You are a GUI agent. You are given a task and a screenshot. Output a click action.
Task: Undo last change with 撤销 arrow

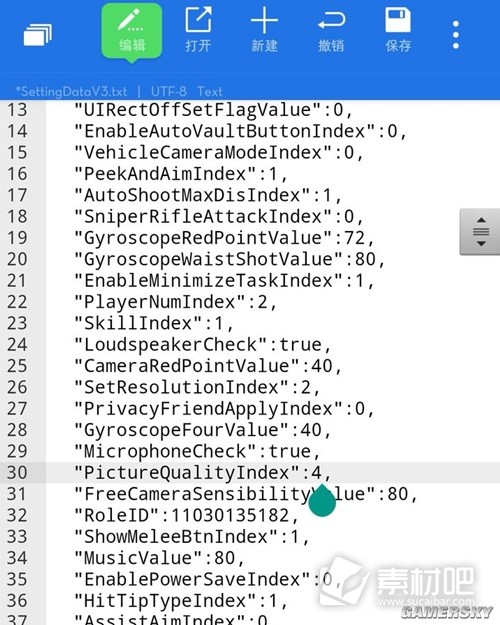point(331,30)
